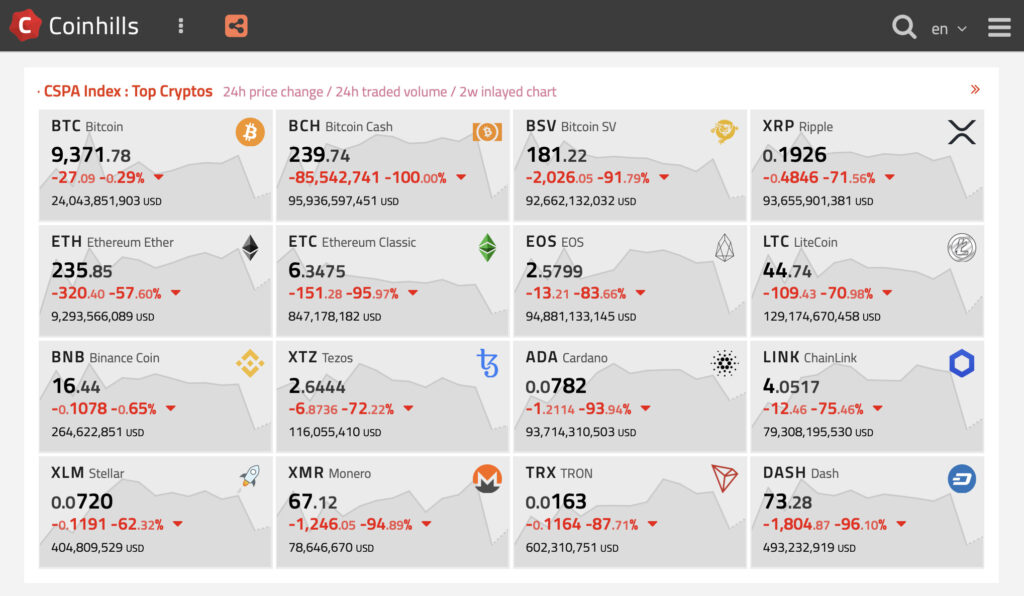This screenshot has height=596, width=1024.
Task: Click the EOS outline logo icon
Action: 724,247
